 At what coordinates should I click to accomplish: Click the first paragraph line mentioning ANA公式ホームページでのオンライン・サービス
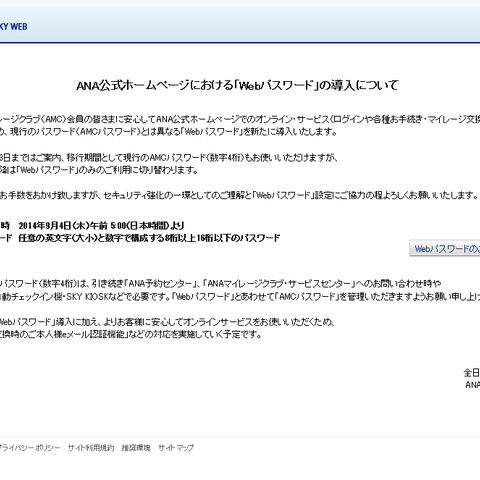240,119
